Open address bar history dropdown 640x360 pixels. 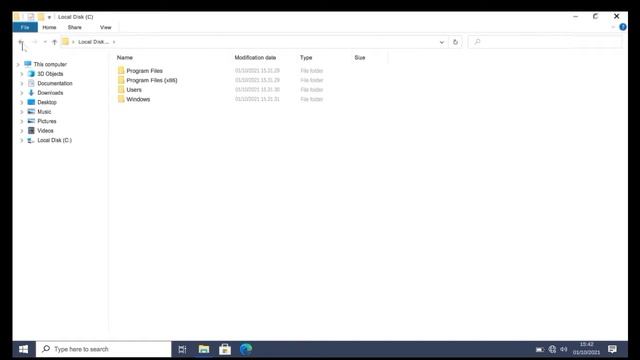coord(442,42)
